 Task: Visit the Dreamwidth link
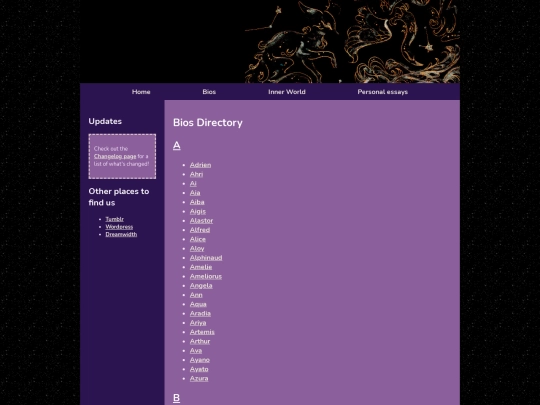click(121, 234)
